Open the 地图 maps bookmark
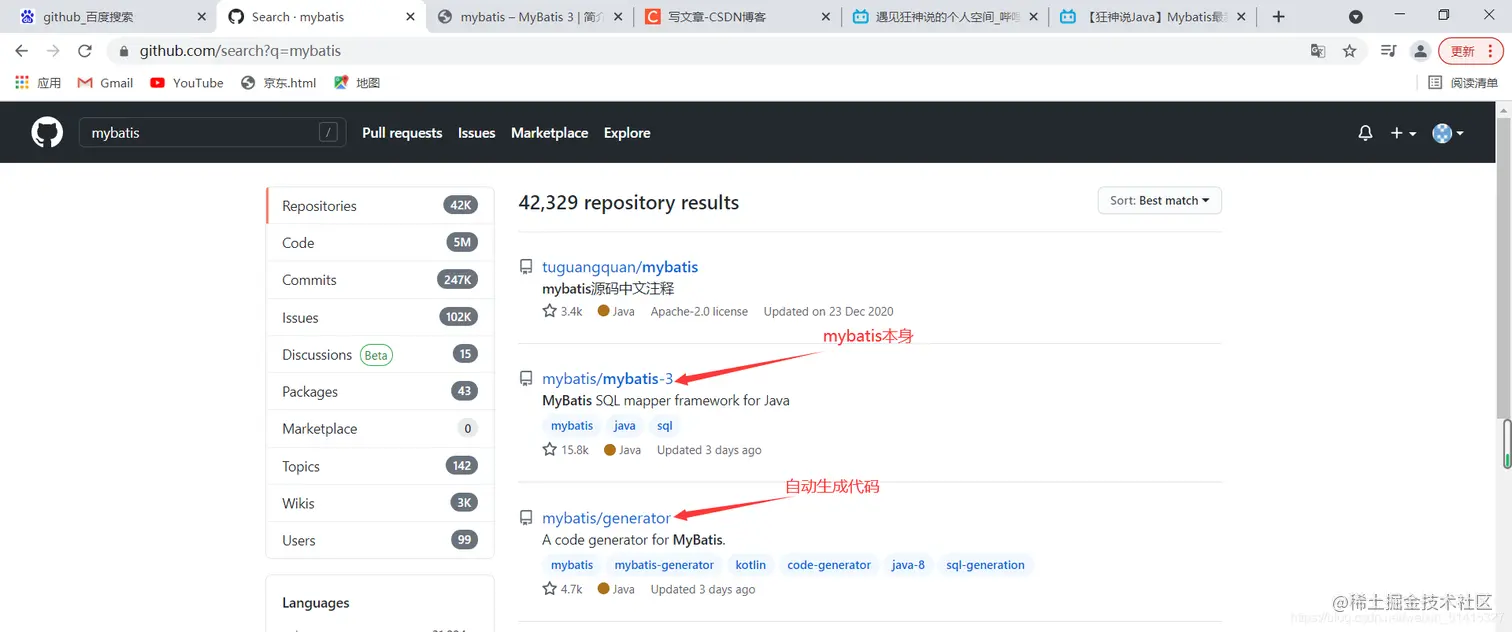 click(x=357, y=83)
